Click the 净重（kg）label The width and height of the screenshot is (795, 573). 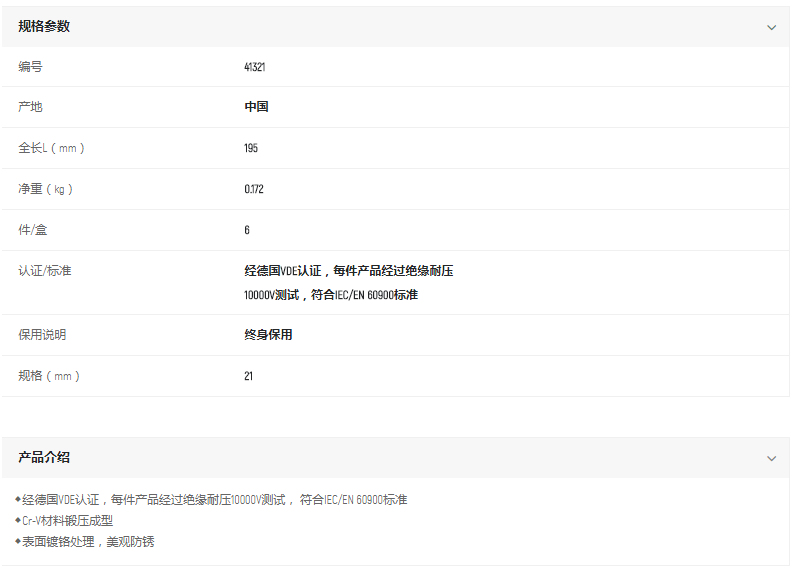point(46,189)
